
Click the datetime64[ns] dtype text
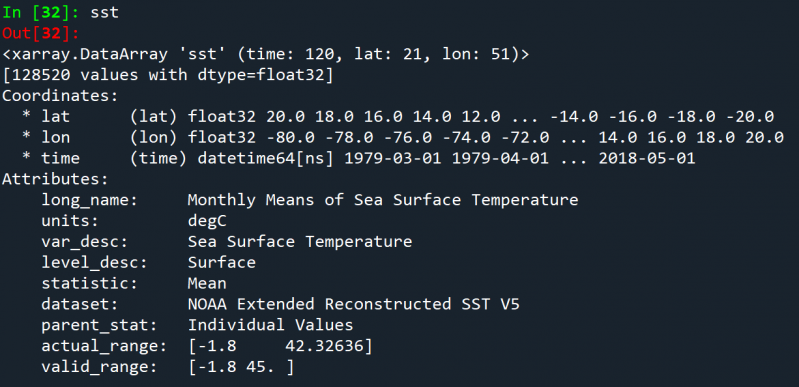[265, 159]
